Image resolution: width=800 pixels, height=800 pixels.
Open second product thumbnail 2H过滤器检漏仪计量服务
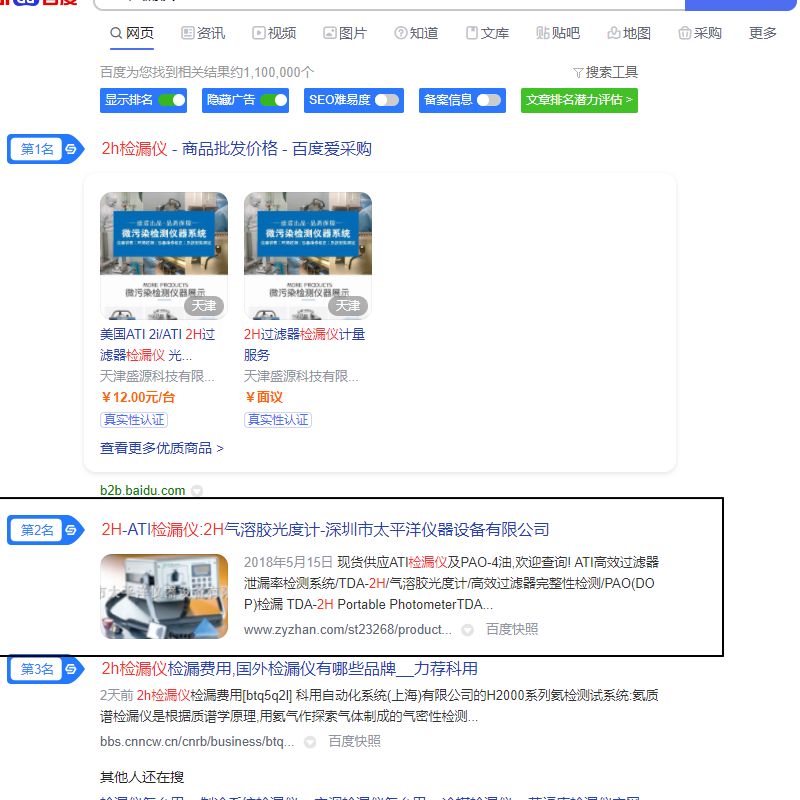pyautogui.click(x=308, y=256)
